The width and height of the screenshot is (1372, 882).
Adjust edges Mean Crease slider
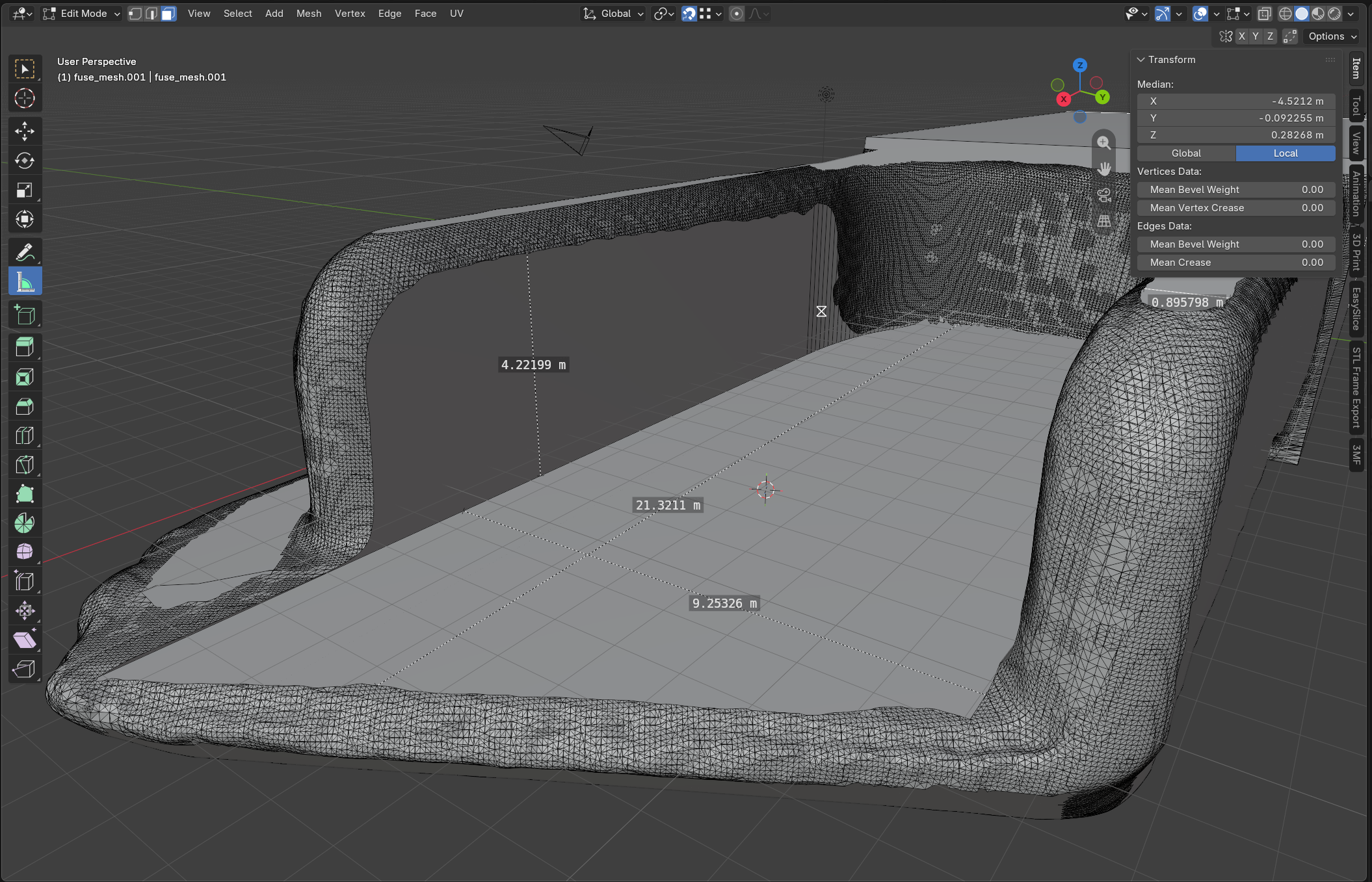coord(1236,263)
